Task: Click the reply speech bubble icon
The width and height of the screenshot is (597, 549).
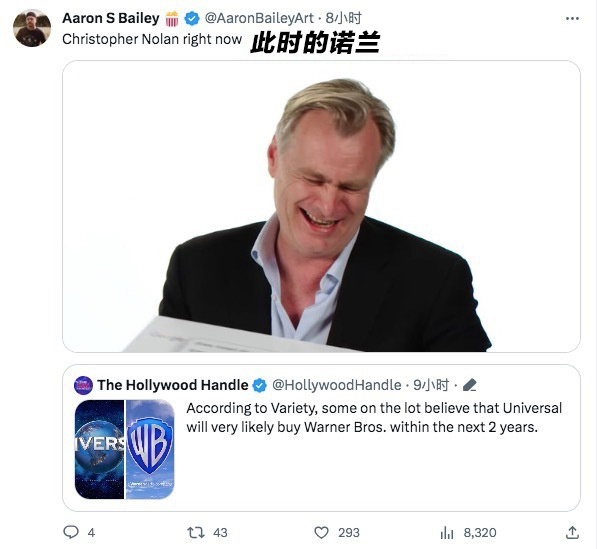Action: 71,532
